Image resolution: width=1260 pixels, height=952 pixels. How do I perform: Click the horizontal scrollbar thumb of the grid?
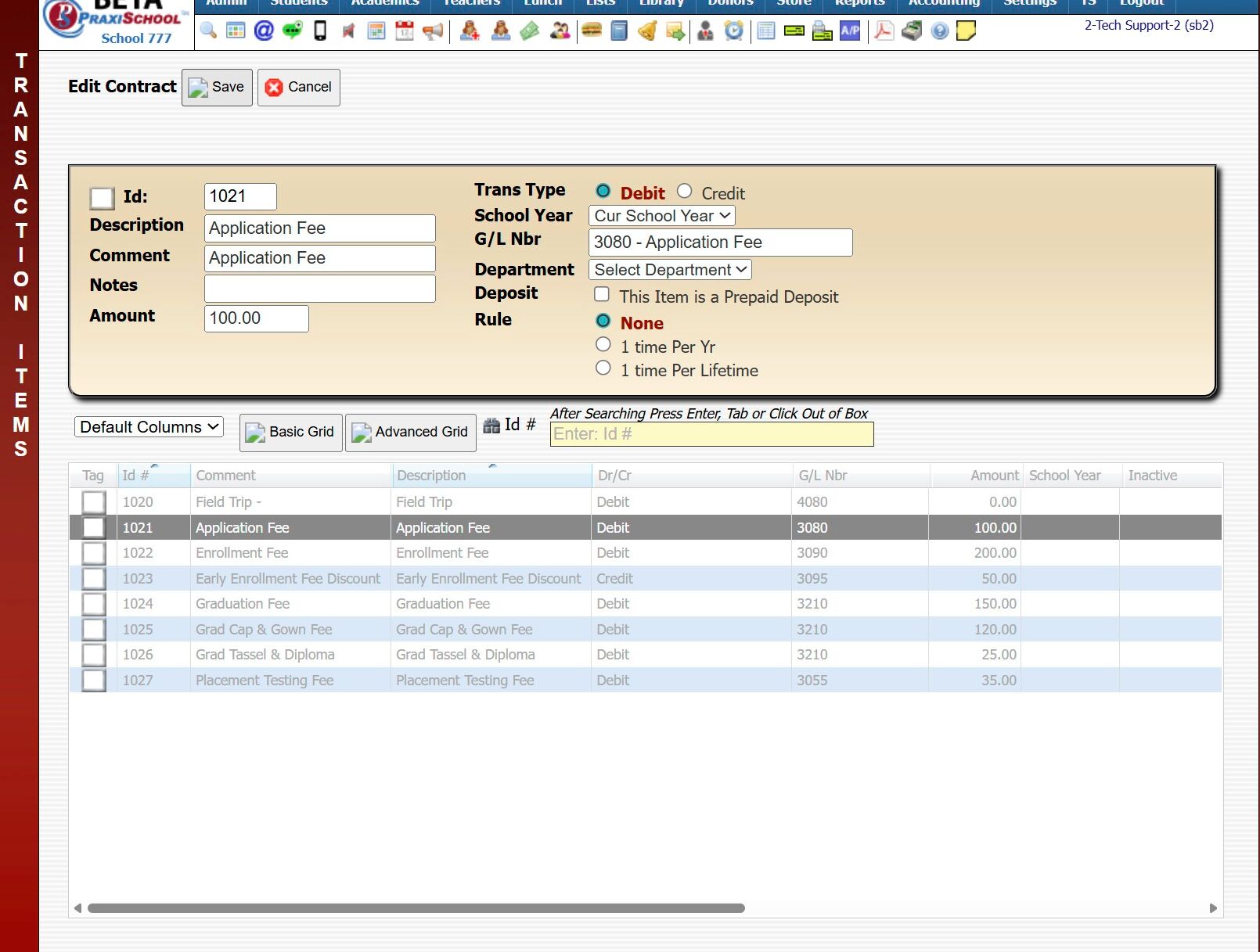[416, 908]
